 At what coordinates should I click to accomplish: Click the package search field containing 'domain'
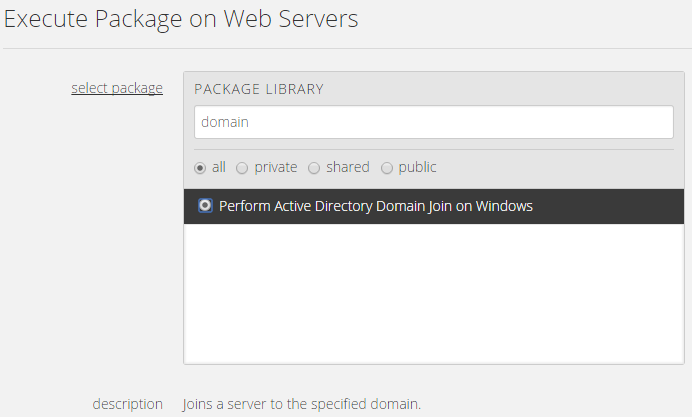coord(433,122)
